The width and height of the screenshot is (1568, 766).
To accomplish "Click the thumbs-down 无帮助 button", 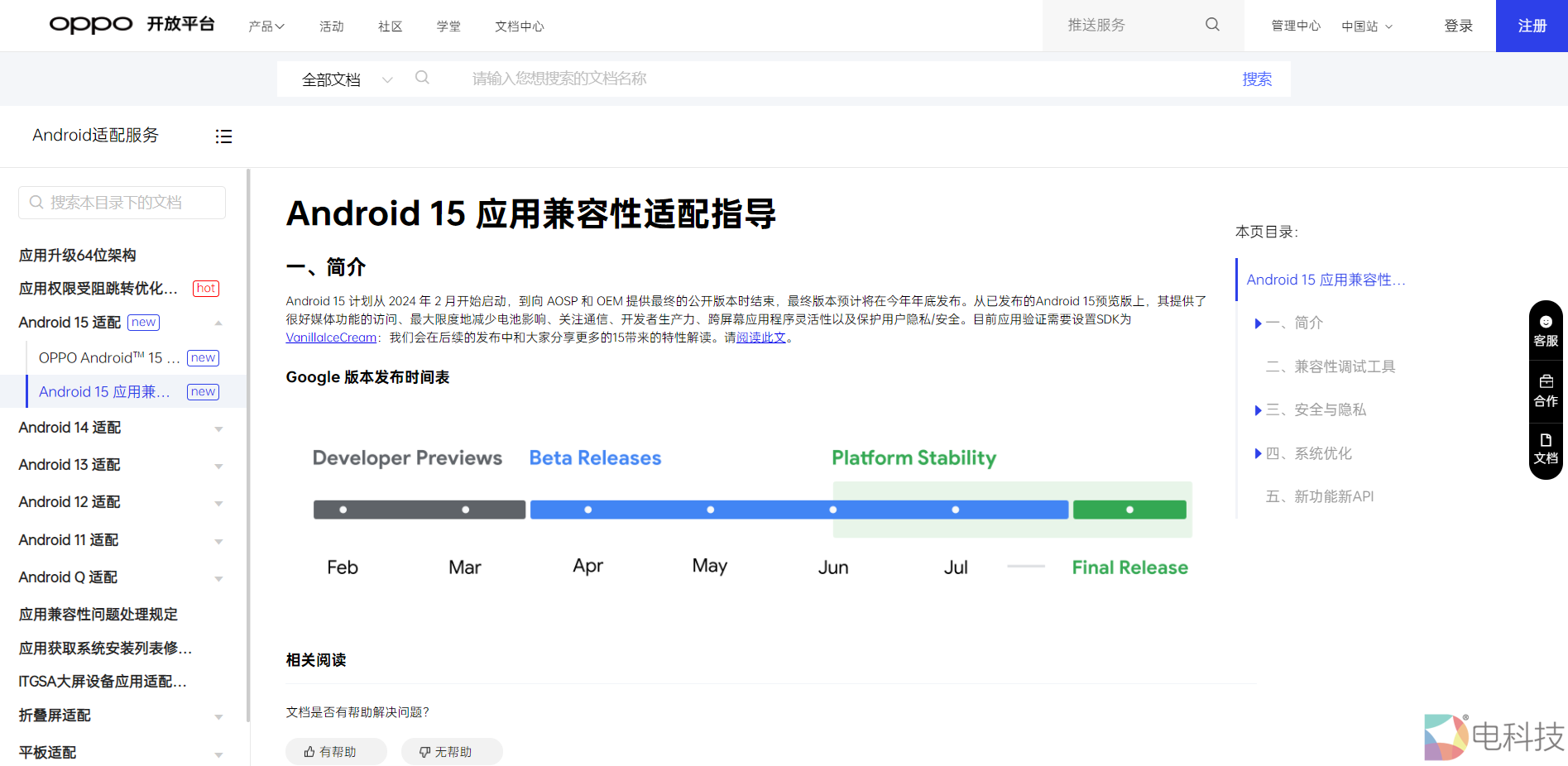I will click(452, 751).
